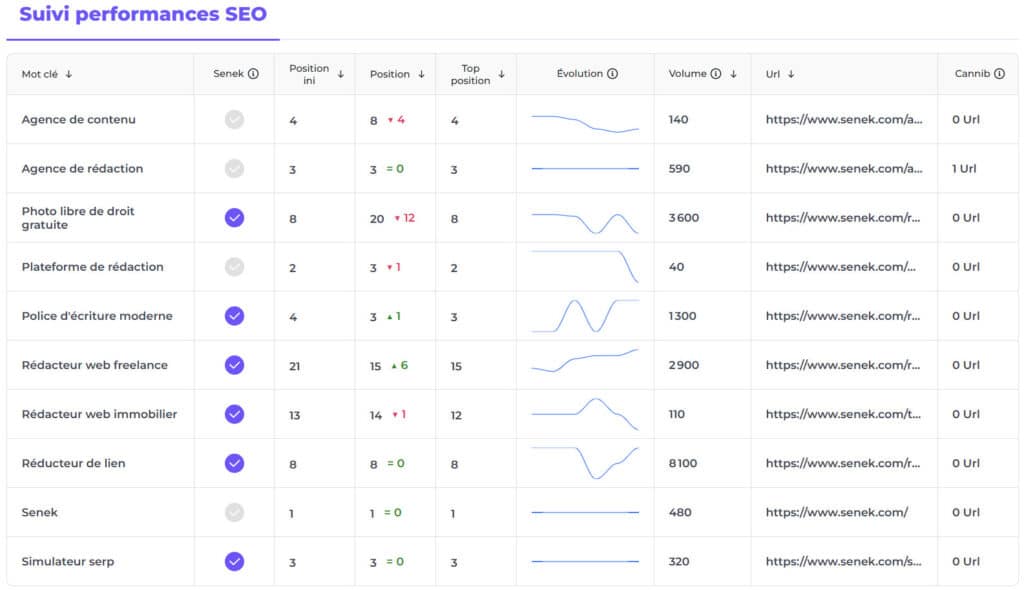Click keyword Agence de contenu
The width and height of the screenshot is (1024, 590).
pyautogui.click(x=78, y=120)
